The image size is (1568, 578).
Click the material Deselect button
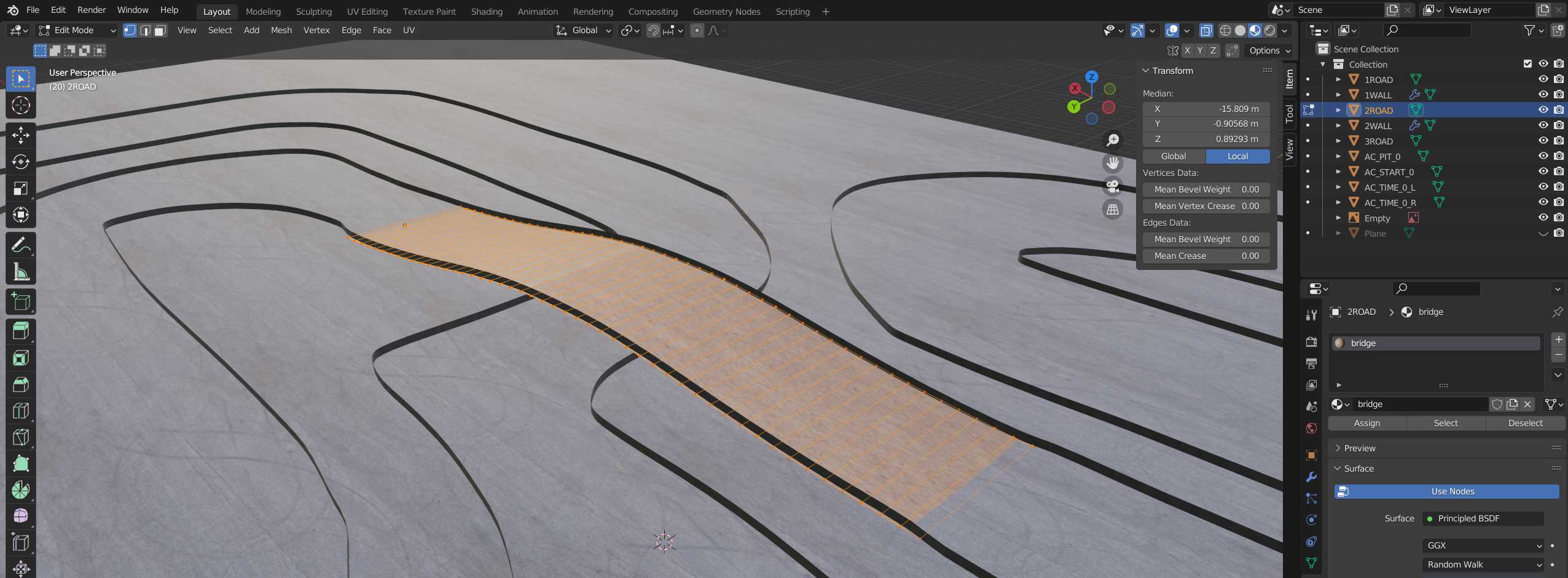coord(1525,423)
